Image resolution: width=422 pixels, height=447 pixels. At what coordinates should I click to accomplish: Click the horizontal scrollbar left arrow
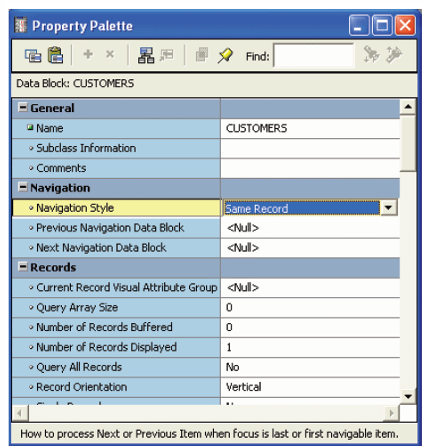point(20,413)
